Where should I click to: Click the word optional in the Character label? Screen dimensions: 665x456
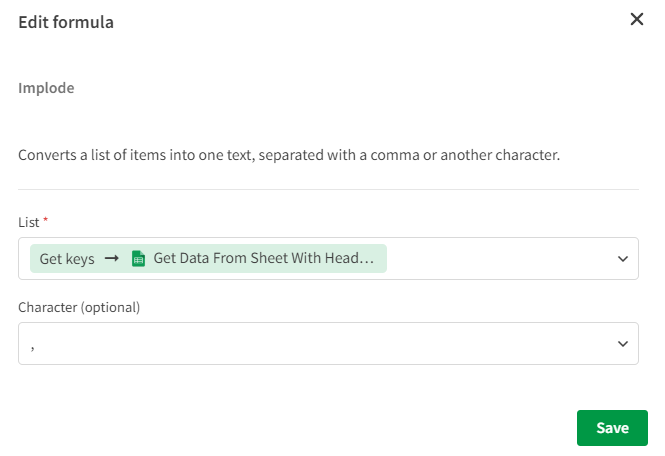(x=112, y=307)
